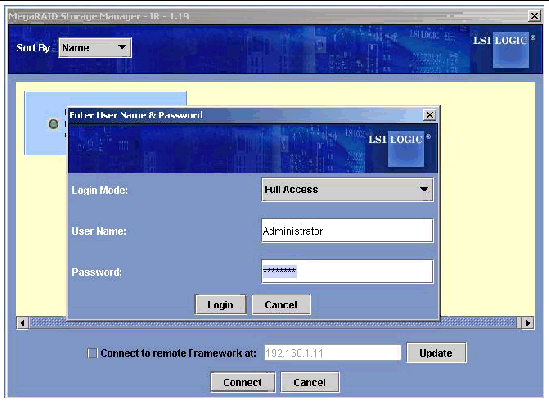Click Cancel in the main MegaRAID window

(310, 382)
